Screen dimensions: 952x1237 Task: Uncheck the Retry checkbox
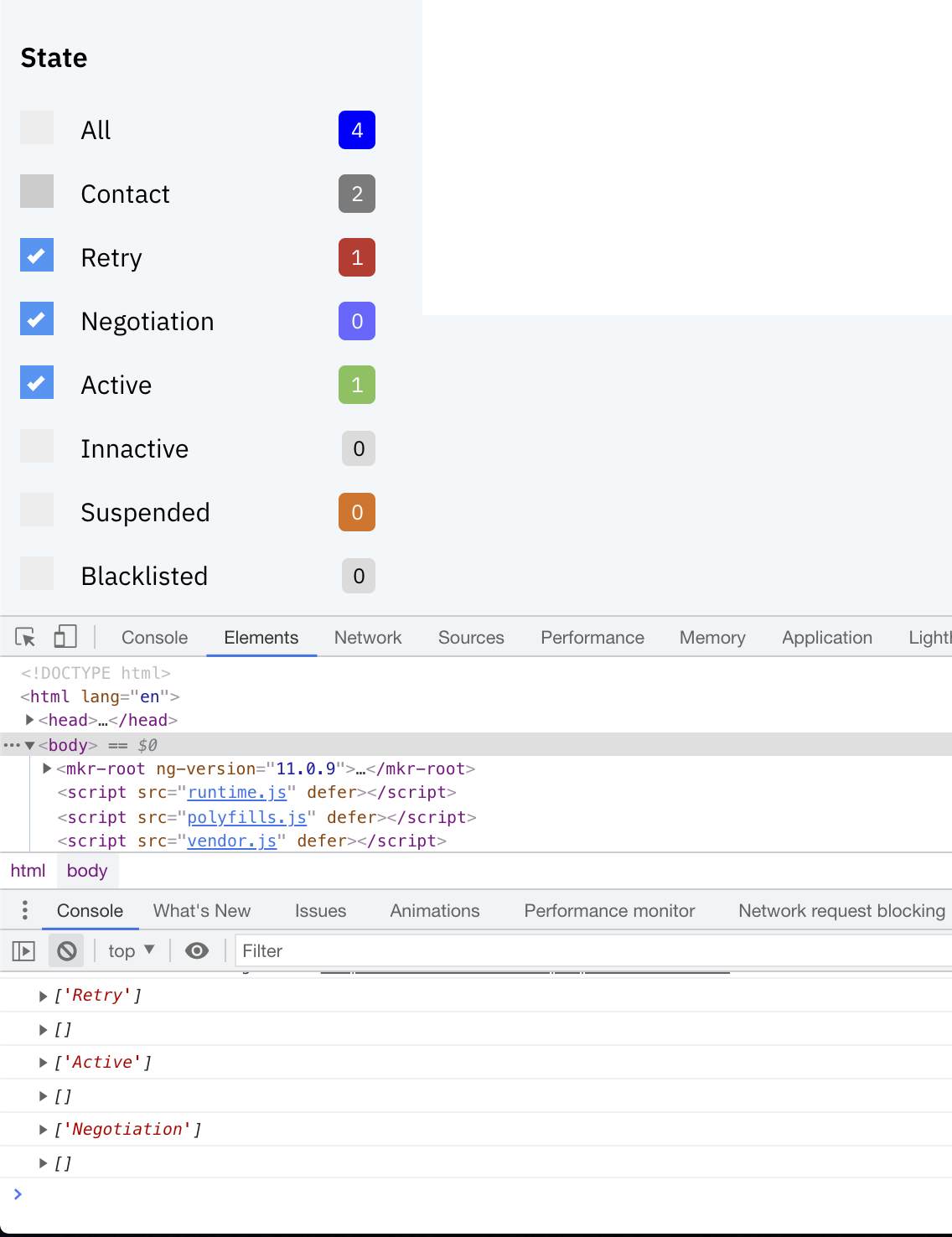37,255
